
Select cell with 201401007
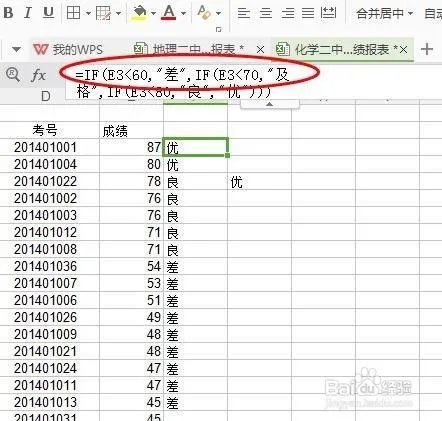[x=50, y=283]
